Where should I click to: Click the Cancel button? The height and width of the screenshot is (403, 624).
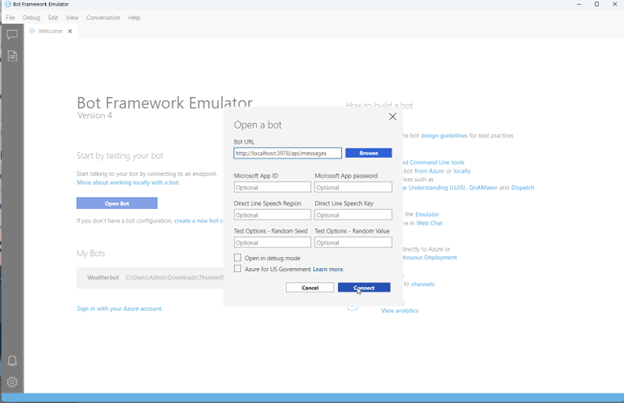[x=310, y=288]
